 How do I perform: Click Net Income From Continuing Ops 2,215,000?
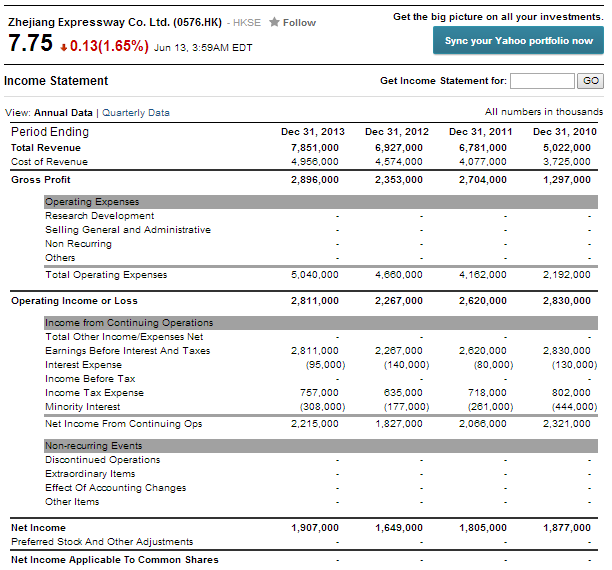315,424
